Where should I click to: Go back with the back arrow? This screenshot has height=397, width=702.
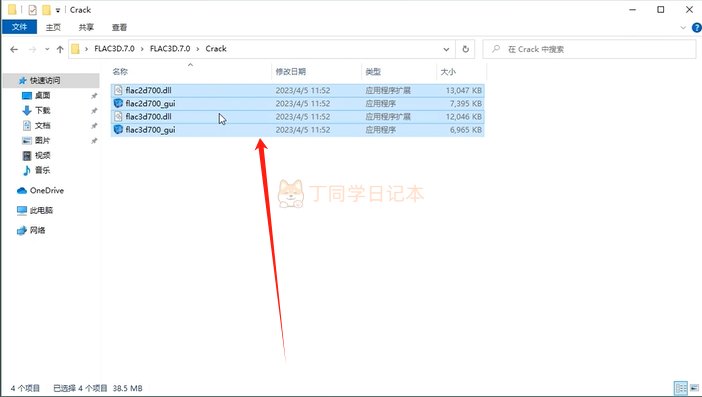tap(14, 49)
